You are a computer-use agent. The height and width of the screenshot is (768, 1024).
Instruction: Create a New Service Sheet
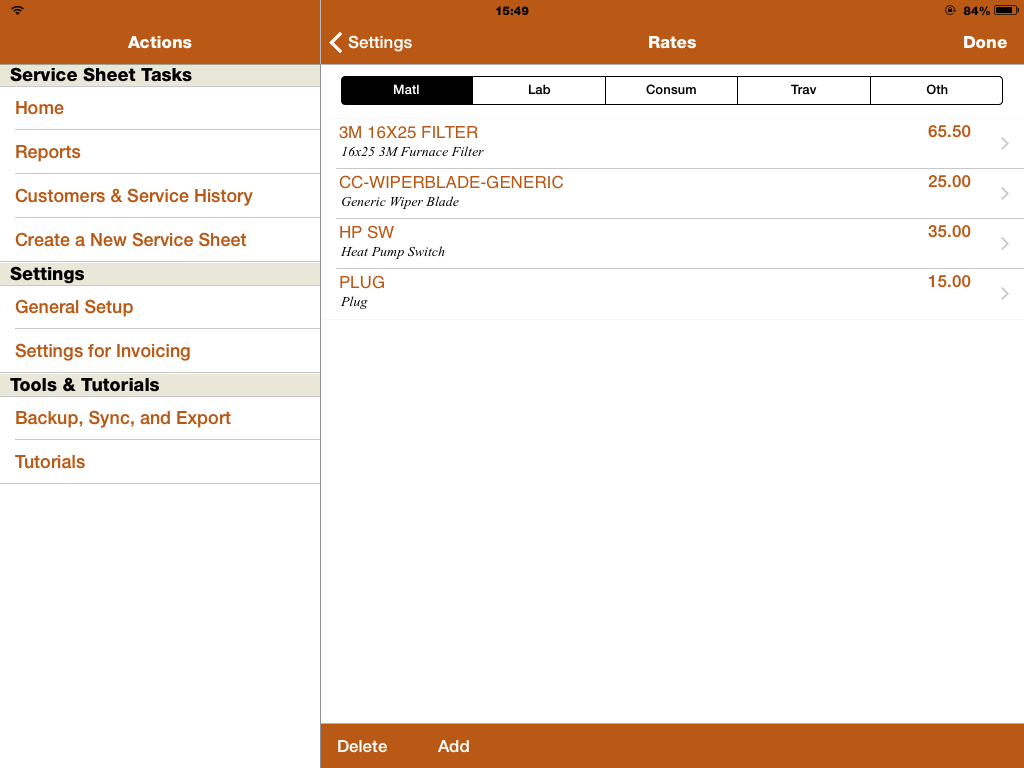131,240
